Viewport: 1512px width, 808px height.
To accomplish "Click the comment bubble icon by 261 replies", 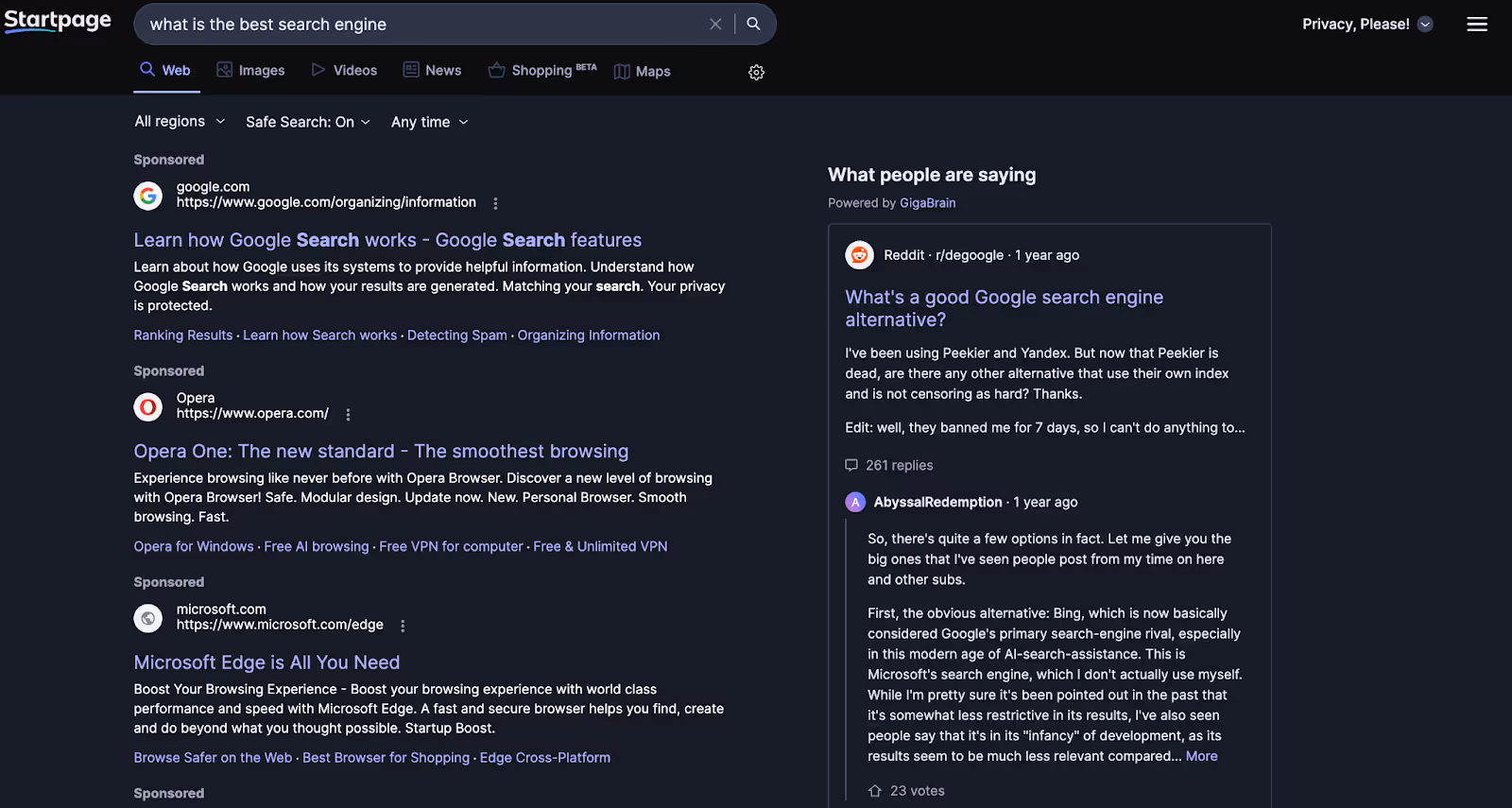I will (x=851, y=465).
